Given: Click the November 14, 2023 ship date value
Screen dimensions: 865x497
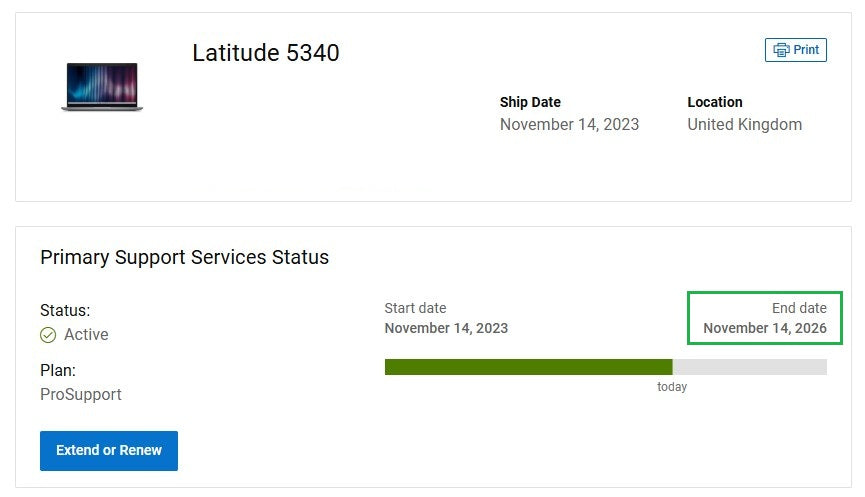Looking at the screenshot, I should point(569,125).
